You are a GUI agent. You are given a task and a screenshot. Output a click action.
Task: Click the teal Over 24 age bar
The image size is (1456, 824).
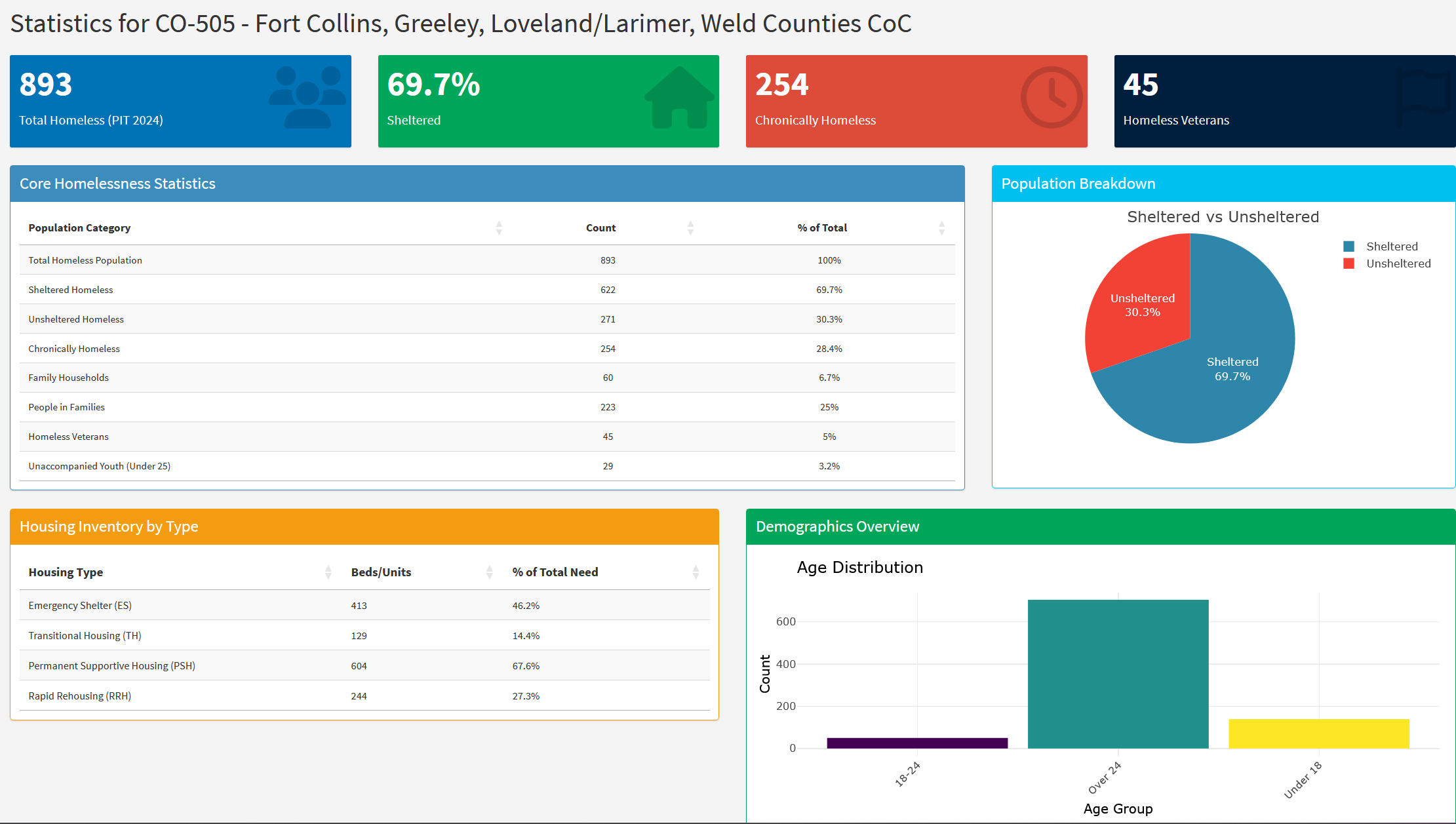1118,674
